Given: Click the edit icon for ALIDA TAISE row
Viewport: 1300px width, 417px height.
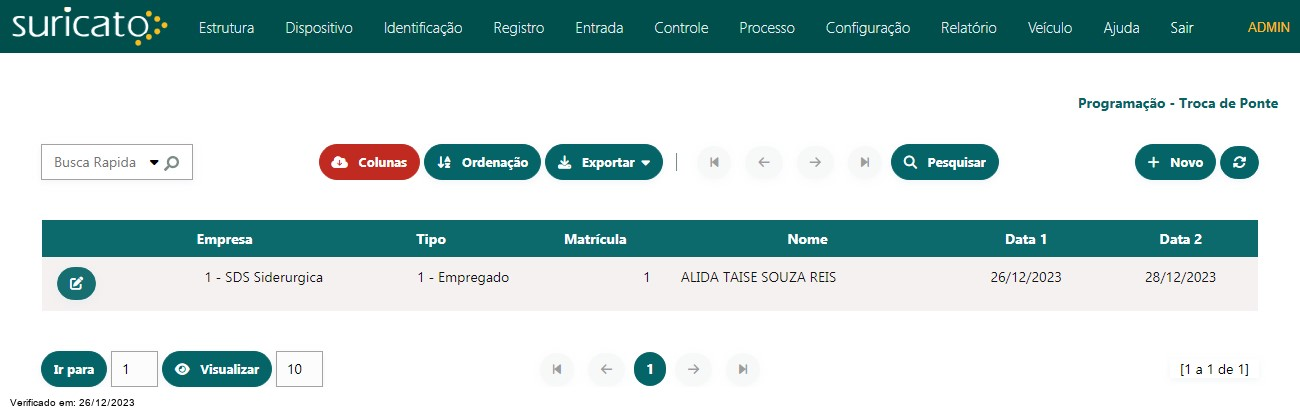Looking at the screenshot, I should click(x=76, y=284).
